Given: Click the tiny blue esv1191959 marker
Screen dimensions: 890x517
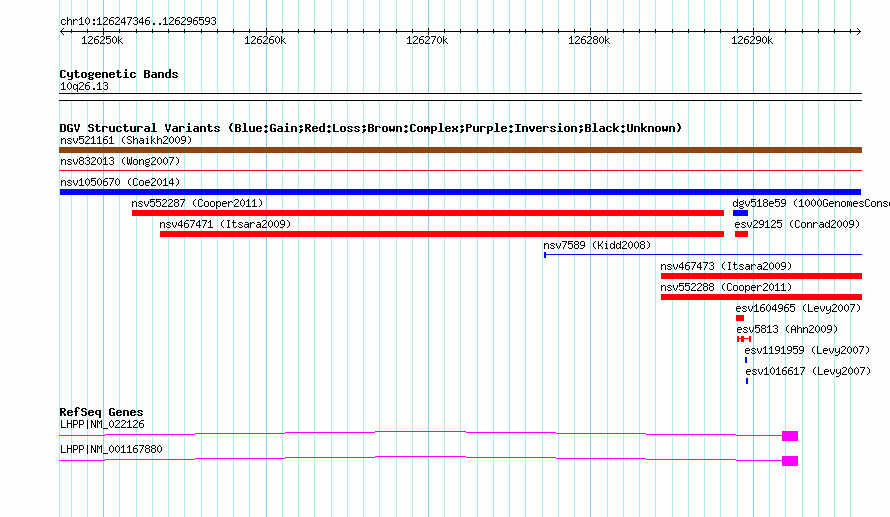Looking at the screenshot, I should pyautogui.click(x=746, y=360).
